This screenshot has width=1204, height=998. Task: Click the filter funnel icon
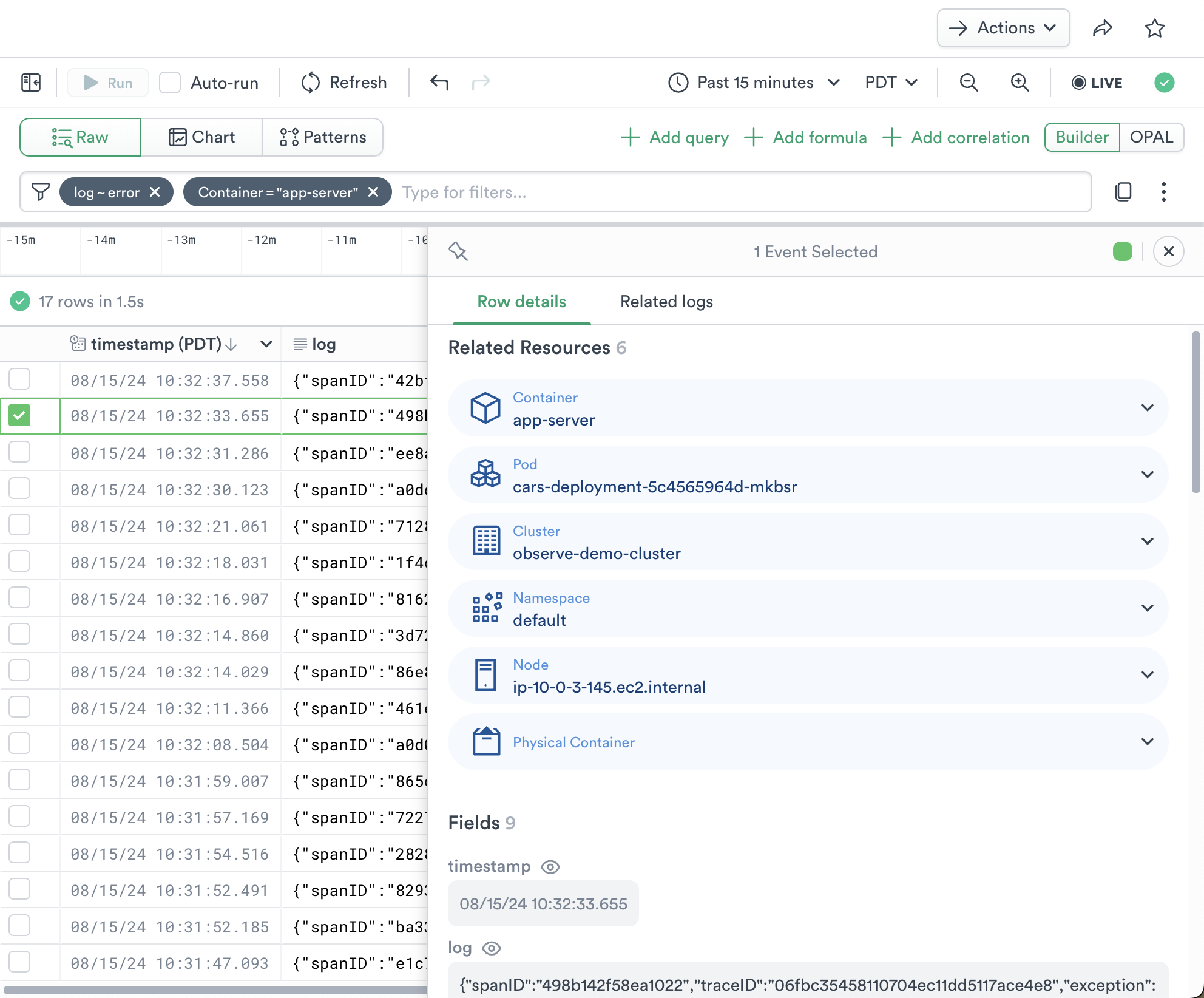pyautogui.click(x=41, y=192)
